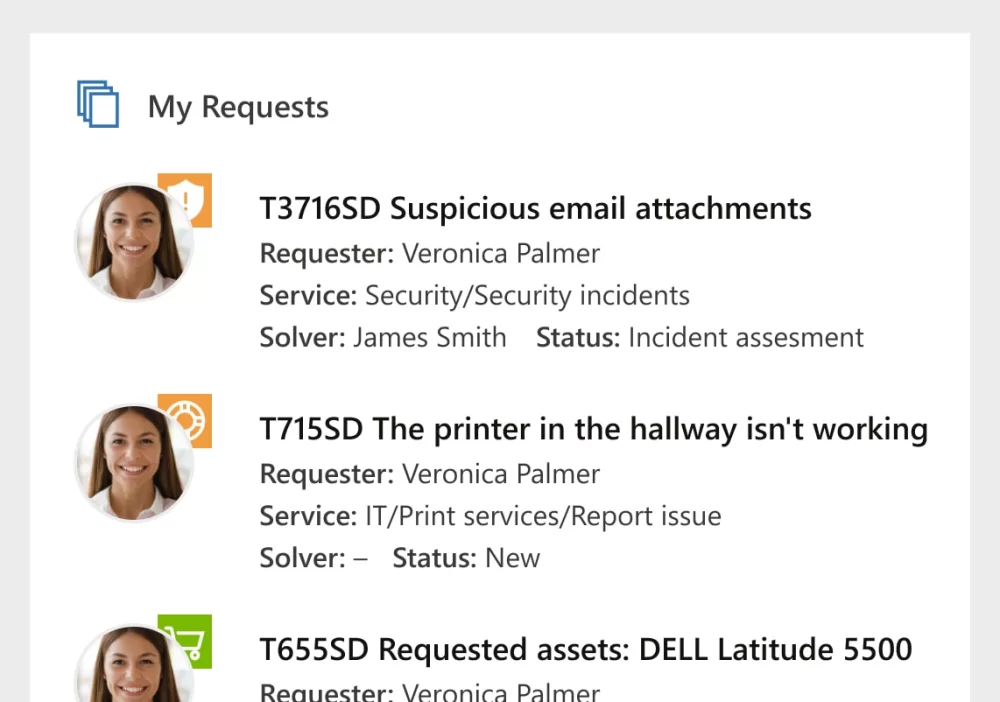The width and height of the screenshot is (1000, 702).
Task: Click the My Requests stacked pages icon
Action: coord(98,104)
